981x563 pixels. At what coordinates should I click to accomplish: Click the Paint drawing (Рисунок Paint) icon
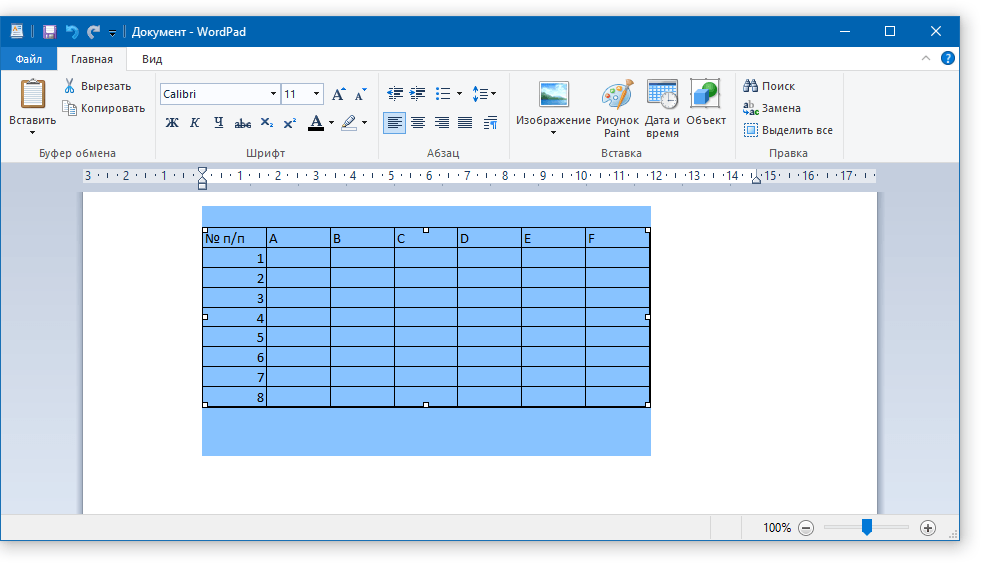coord(617,96)
